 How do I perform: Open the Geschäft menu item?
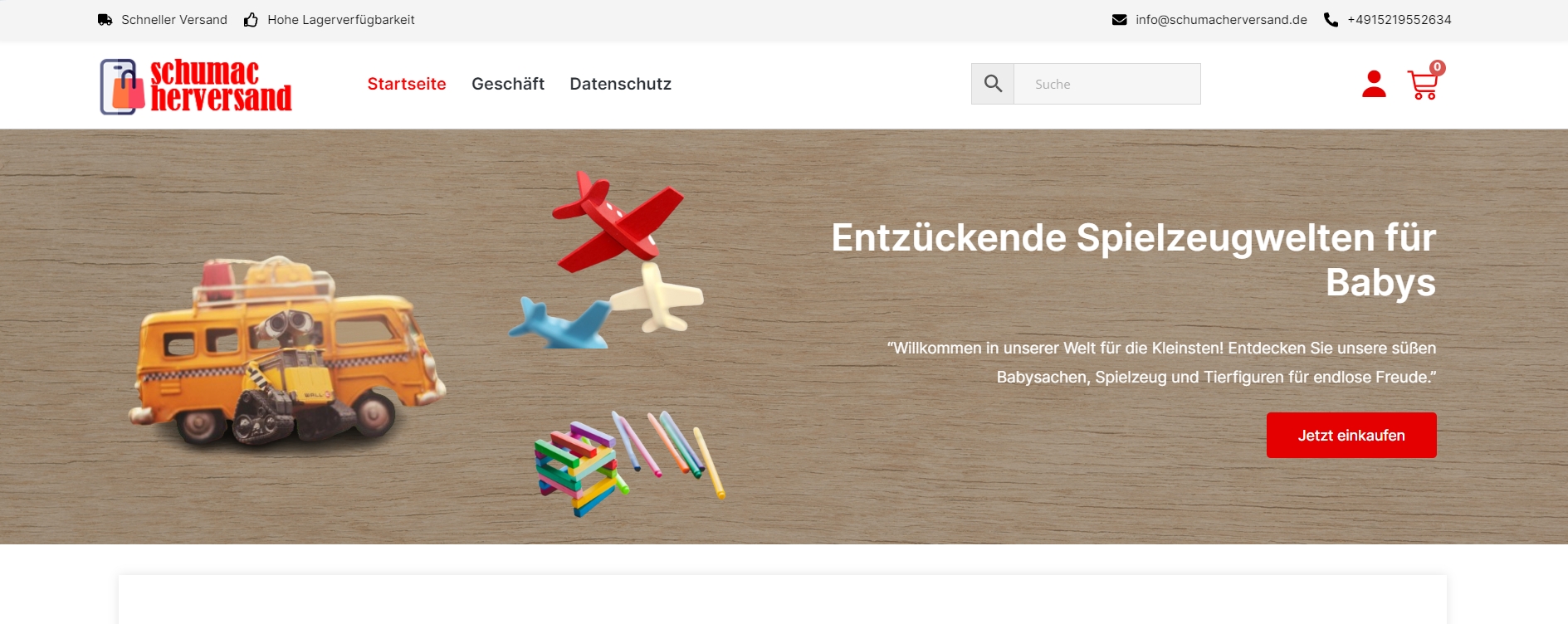[508, 84]
